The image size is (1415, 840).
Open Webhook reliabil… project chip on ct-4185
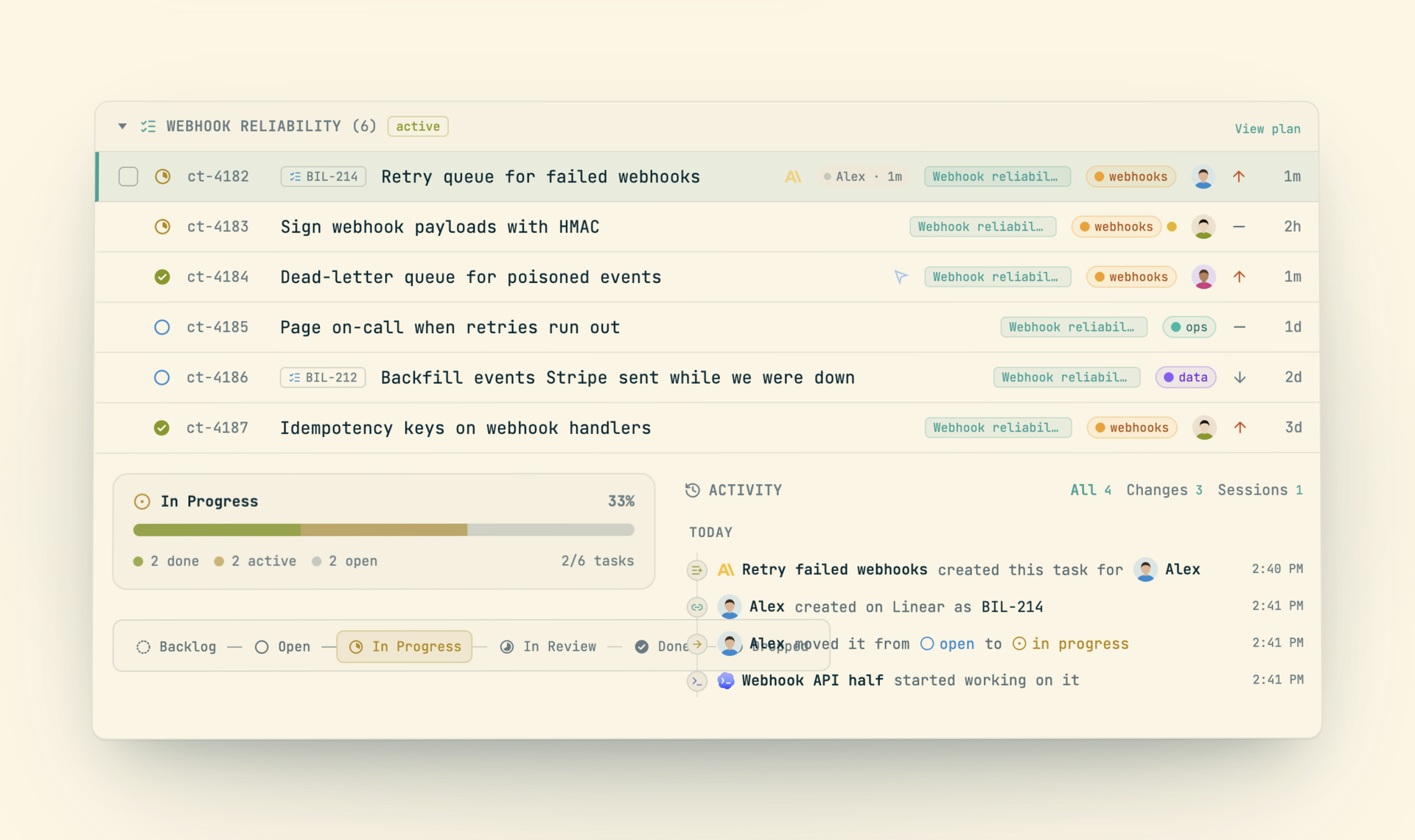1073,327
